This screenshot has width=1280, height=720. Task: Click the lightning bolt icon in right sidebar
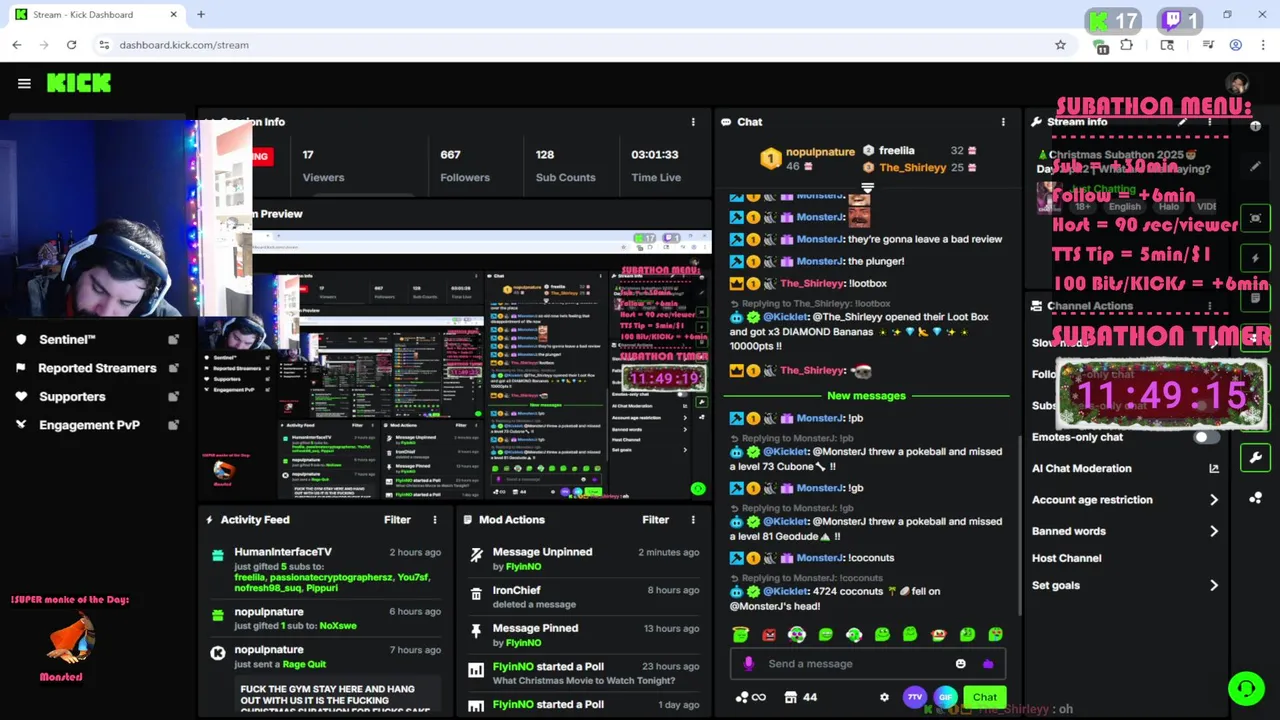pyautogui.click(x=1256, y=258)
